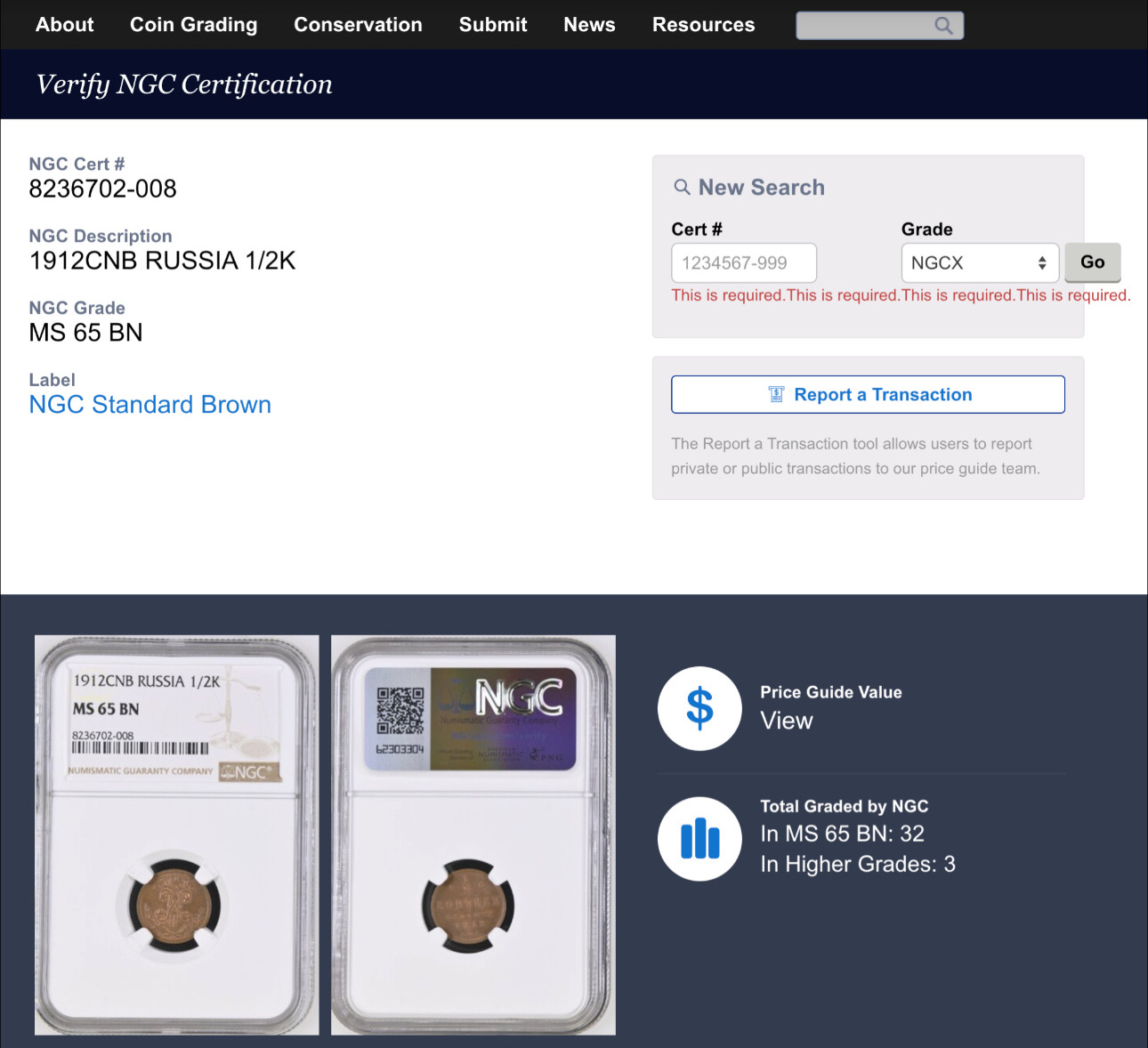Open the About menu
Viewport: 1148px width, 1048px height.
click(64, 25)
